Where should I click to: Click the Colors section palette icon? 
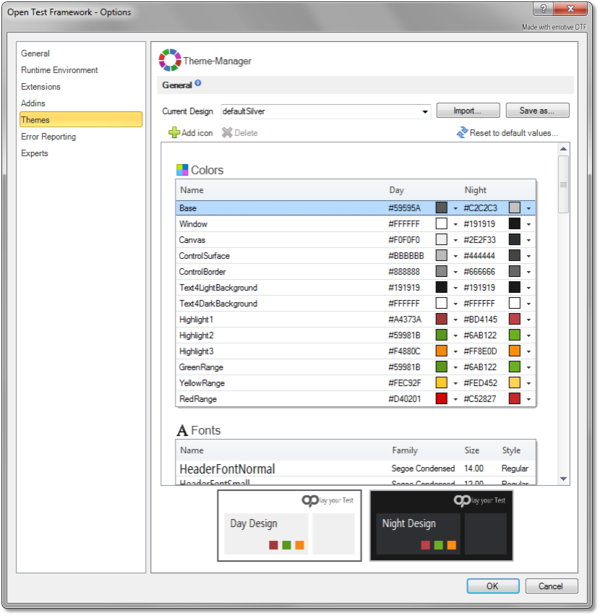(x=182, y=170)
